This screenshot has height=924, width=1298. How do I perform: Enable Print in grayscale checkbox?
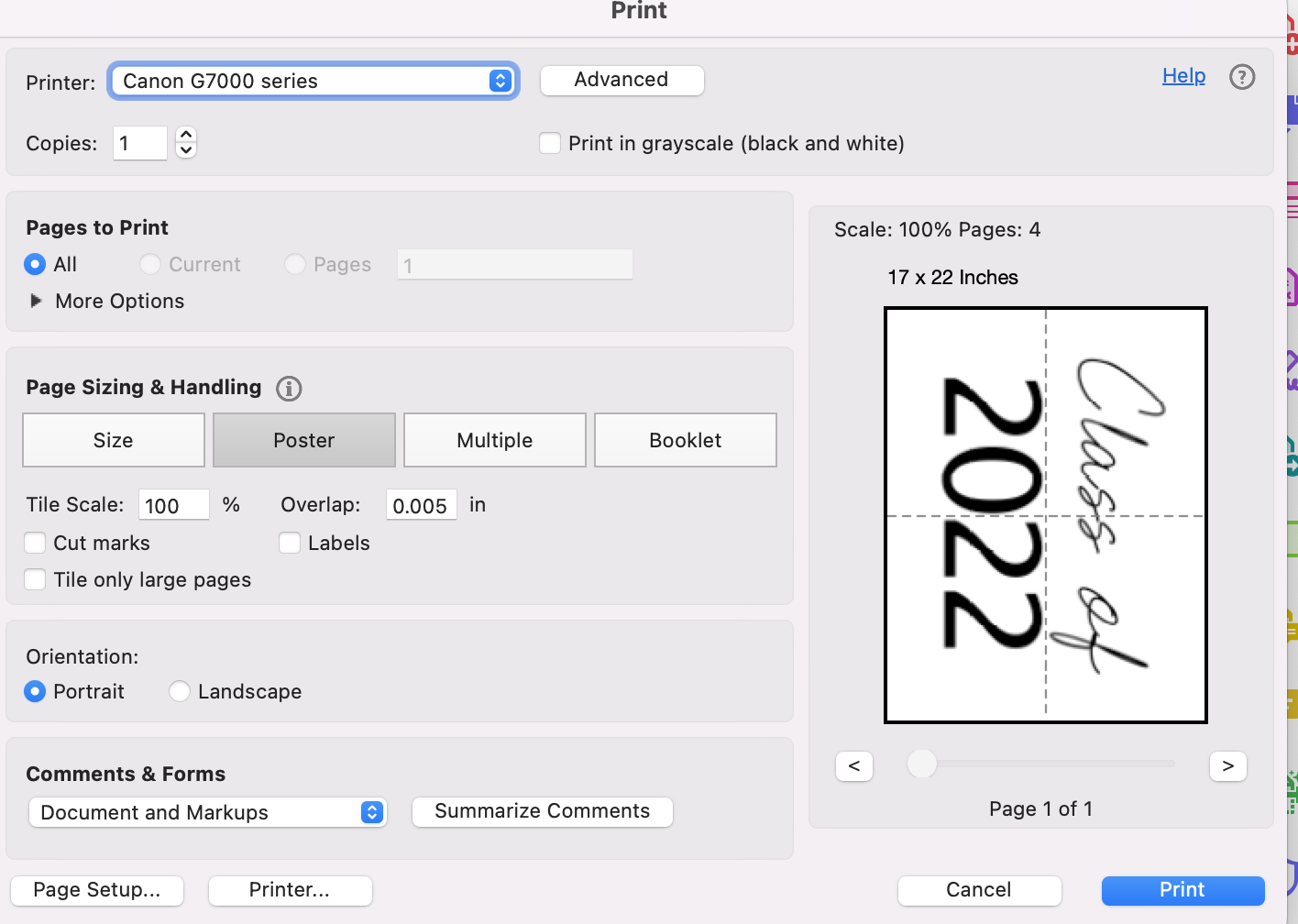(550, 144)
